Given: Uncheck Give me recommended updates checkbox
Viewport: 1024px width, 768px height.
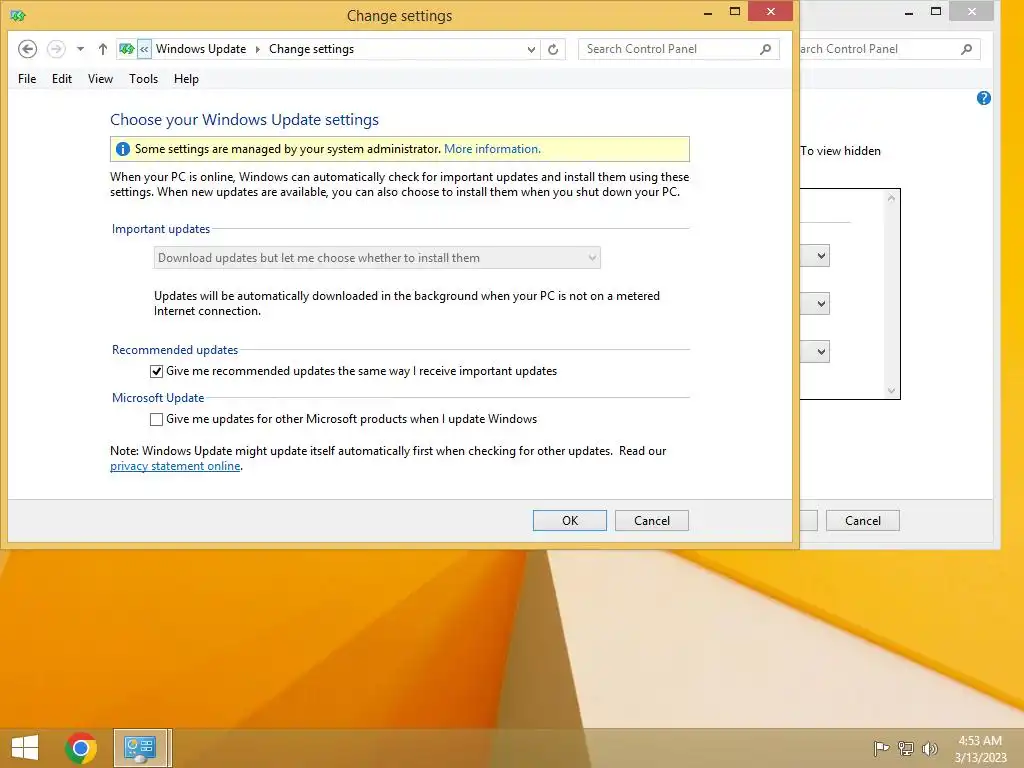Looking at the screenshot, I should point(156,372).
